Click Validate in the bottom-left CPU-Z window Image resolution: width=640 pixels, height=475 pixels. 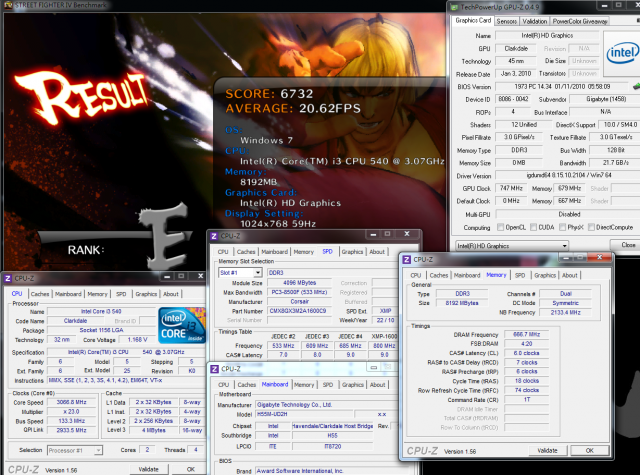point(149,469)
